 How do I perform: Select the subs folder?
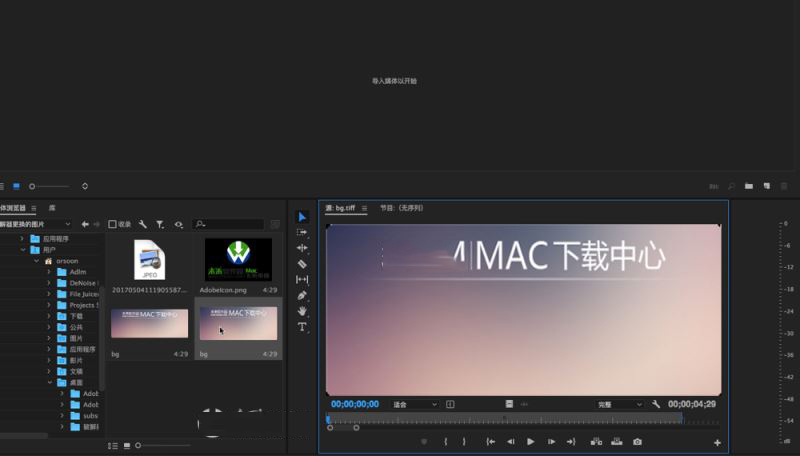point(84,415)
